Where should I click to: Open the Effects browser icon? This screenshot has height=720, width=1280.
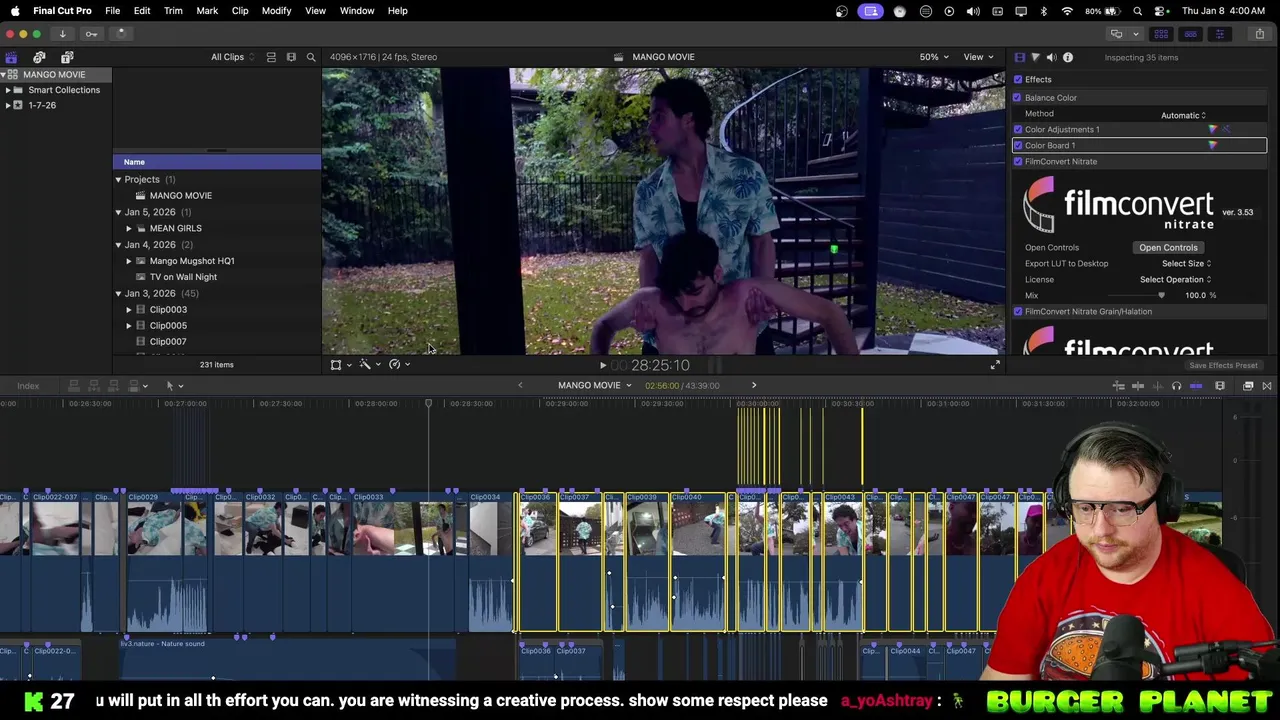1248,386
